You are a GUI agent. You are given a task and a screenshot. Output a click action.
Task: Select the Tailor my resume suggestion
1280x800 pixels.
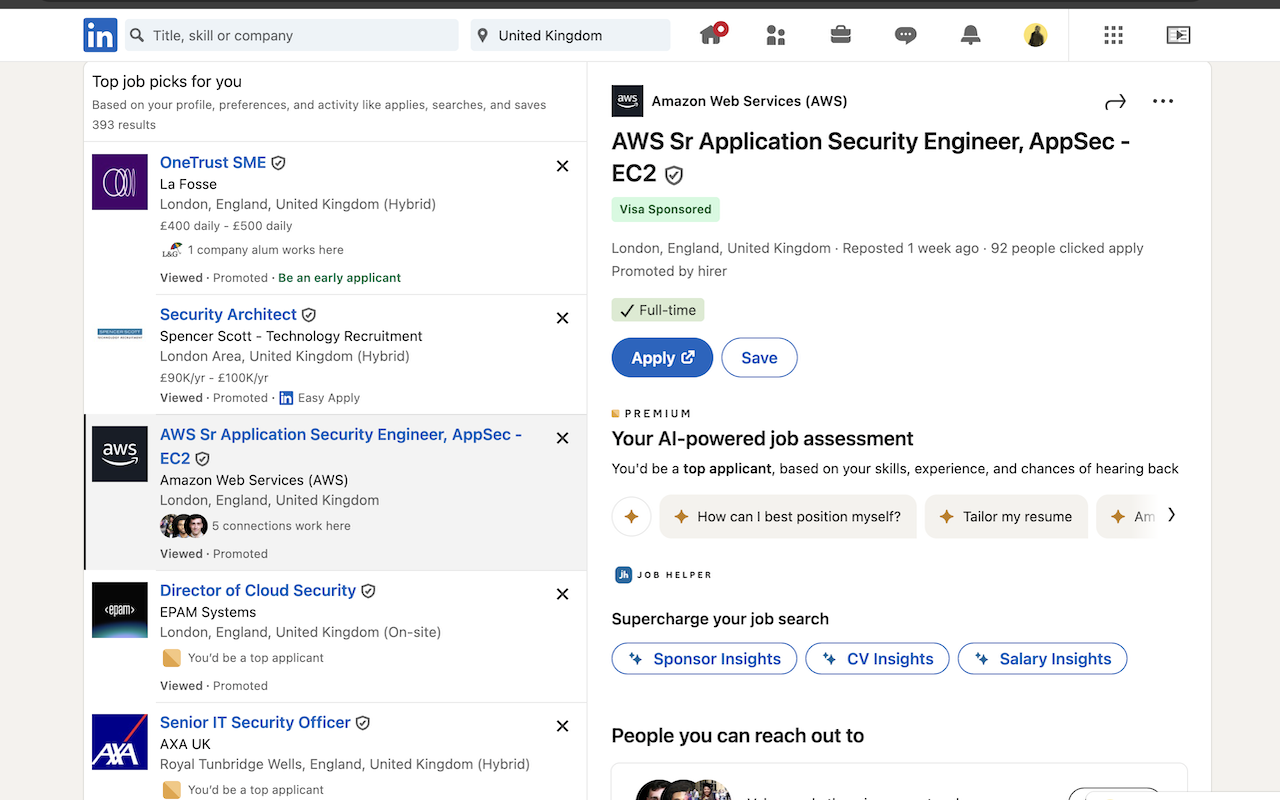(1006, 517)
